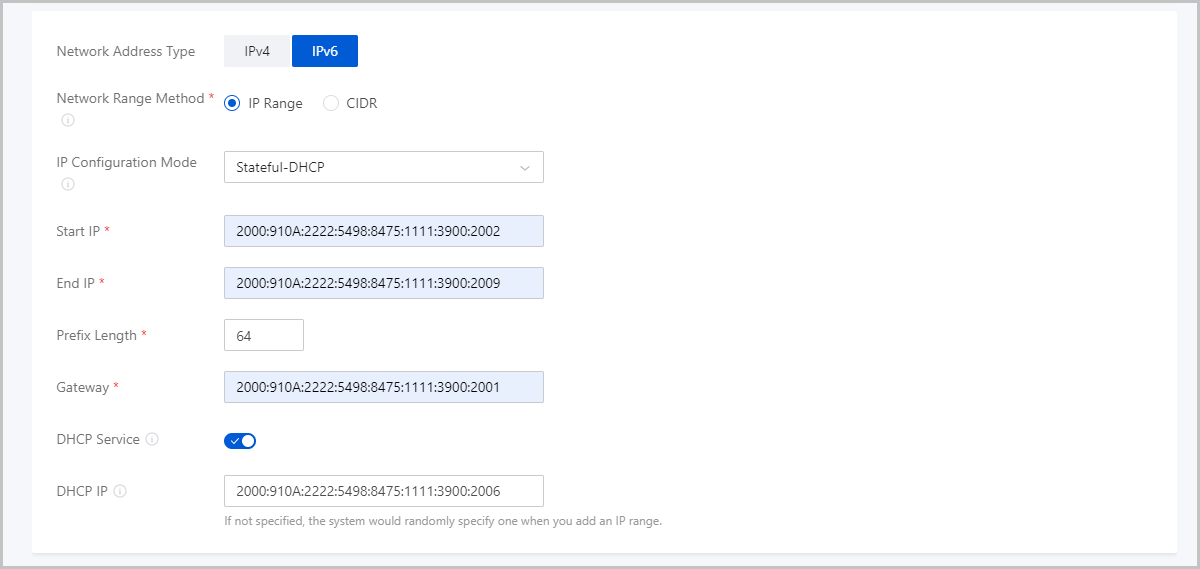Disable the DHCP Service toggle switch

coord(240,440)
